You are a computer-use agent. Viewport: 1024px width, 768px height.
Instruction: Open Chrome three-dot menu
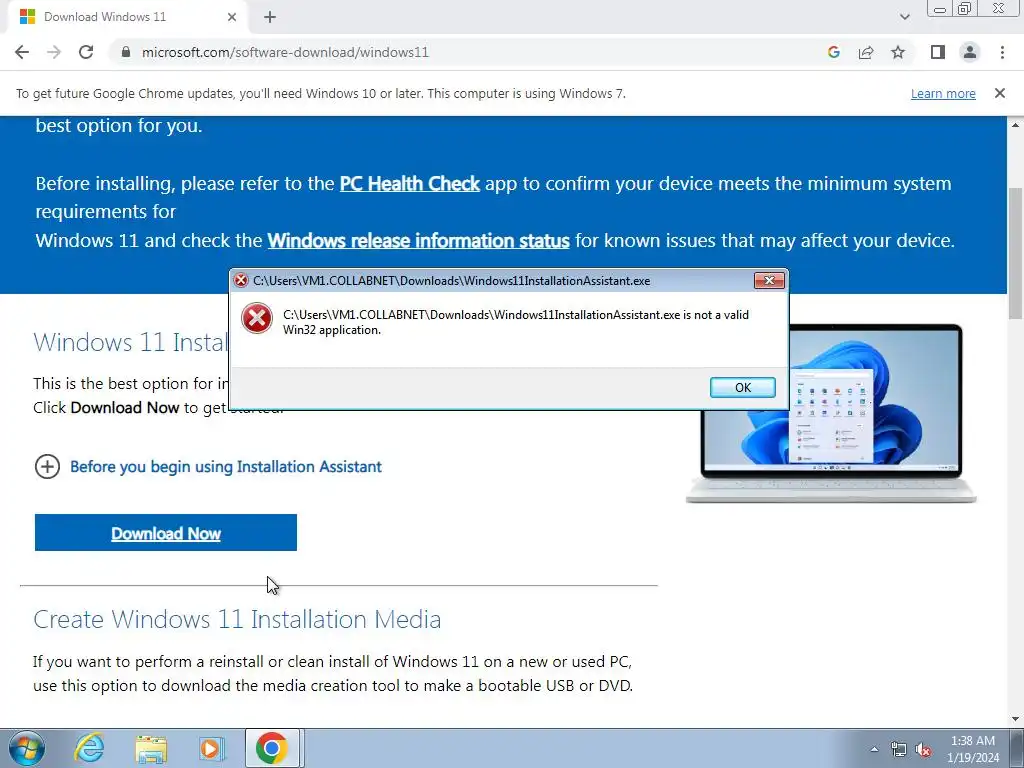tap(1002, 52)
